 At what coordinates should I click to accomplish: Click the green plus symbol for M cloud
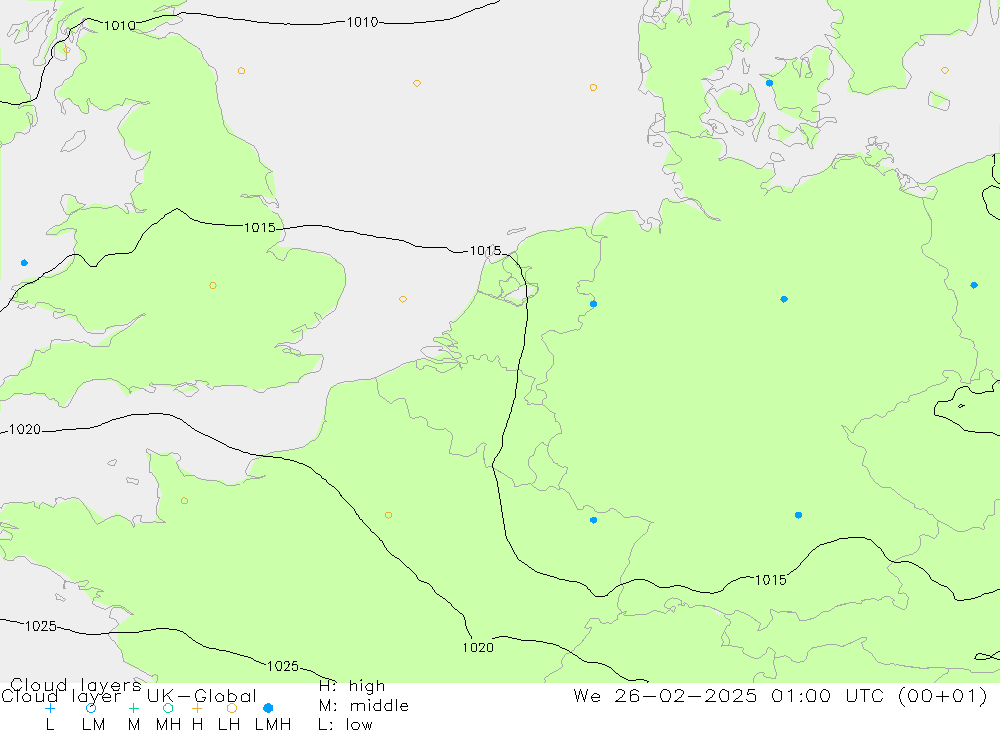point(133,708)
